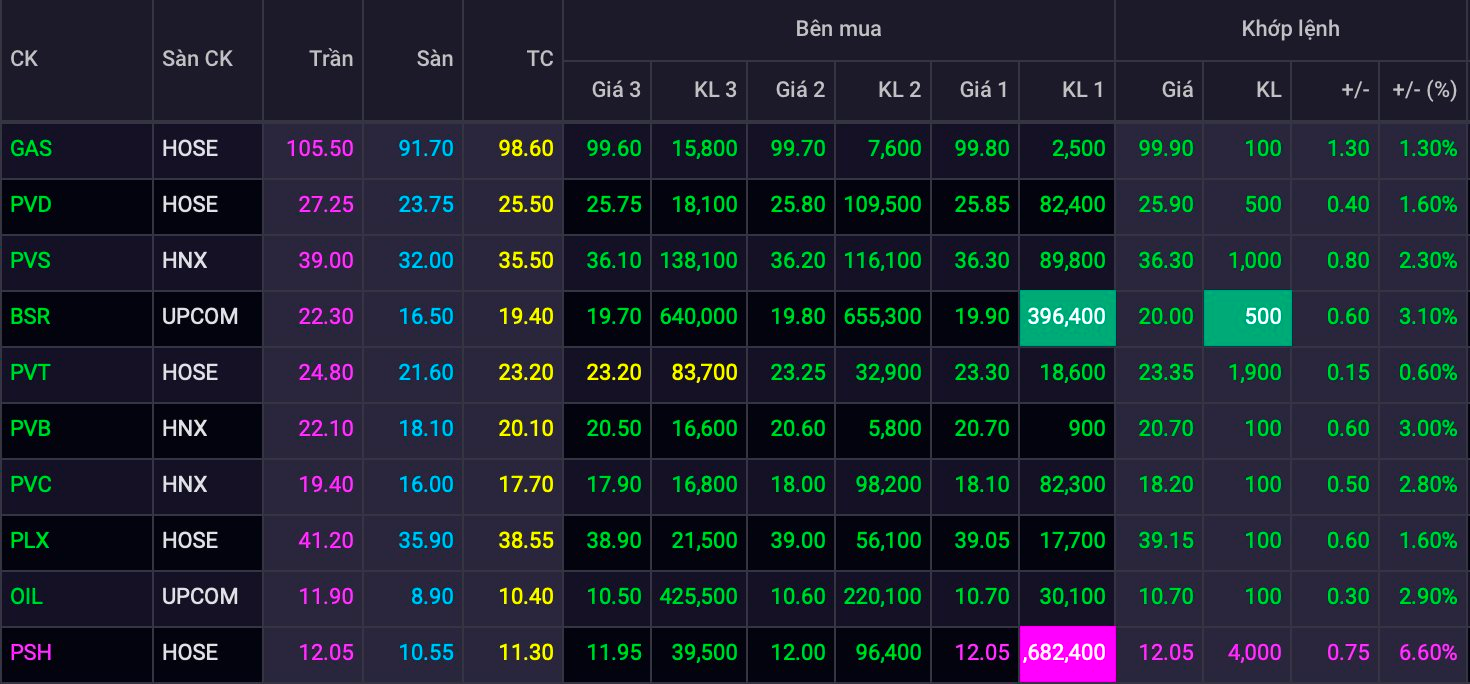Click PVS buy volume 138,100

click(699, 260)
